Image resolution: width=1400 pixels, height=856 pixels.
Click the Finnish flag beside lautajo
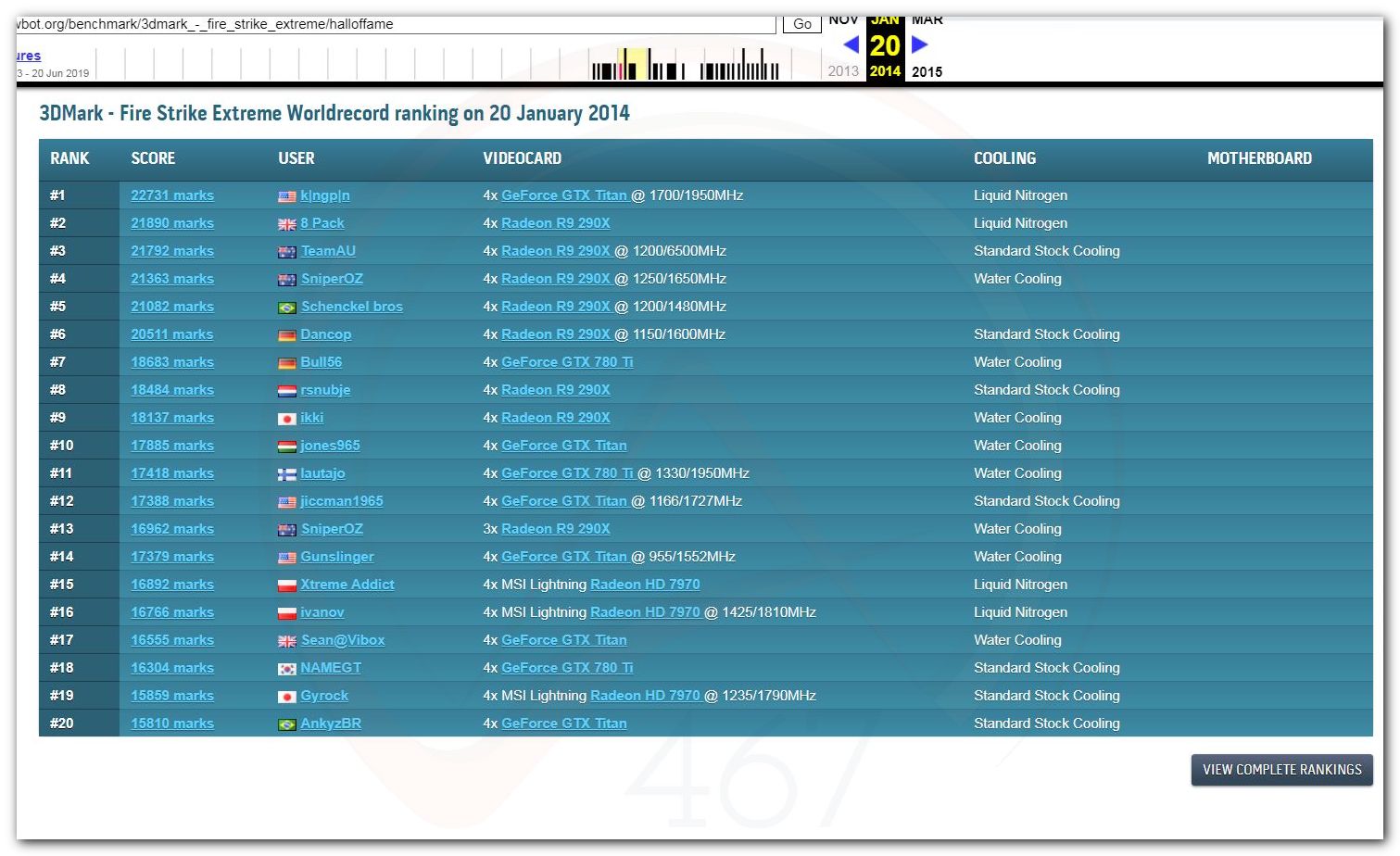pos(287,474)
